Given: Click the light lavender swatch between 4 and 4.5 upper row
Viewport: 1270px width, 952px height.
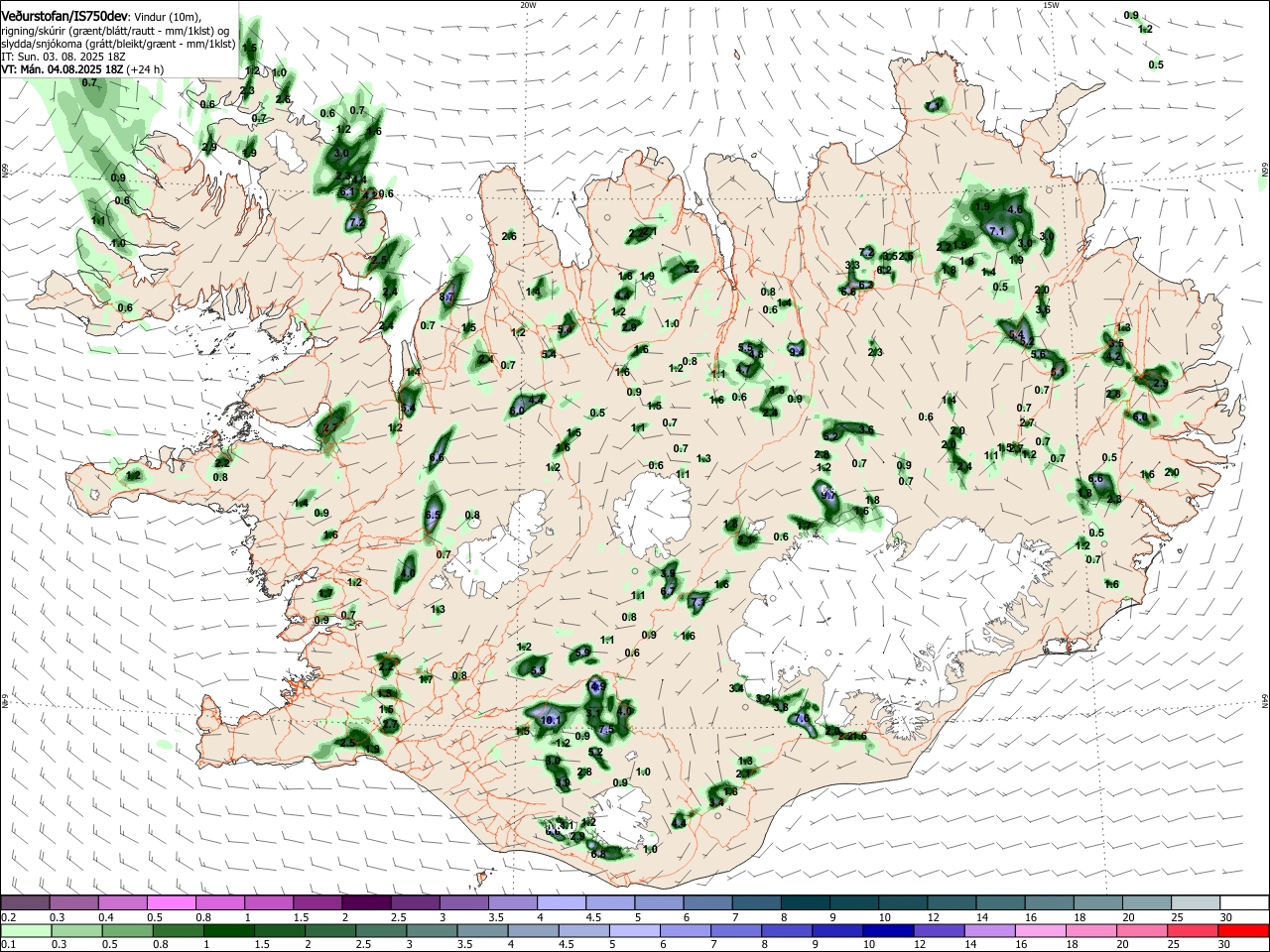Looking at the screenshot, I should pos(561,903).
